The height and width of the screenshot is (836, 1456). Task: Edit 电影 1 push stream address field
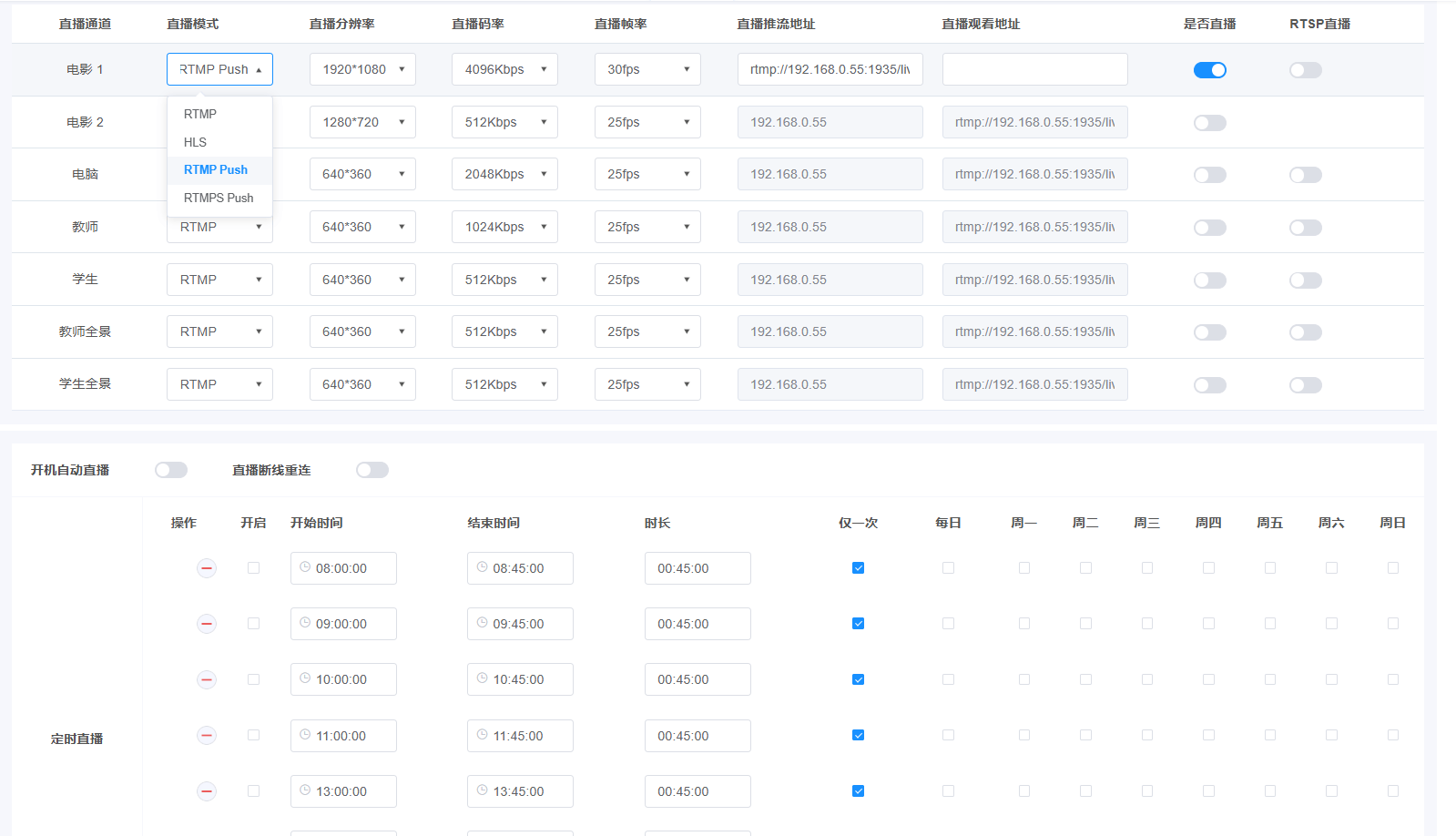coord(830,69)
